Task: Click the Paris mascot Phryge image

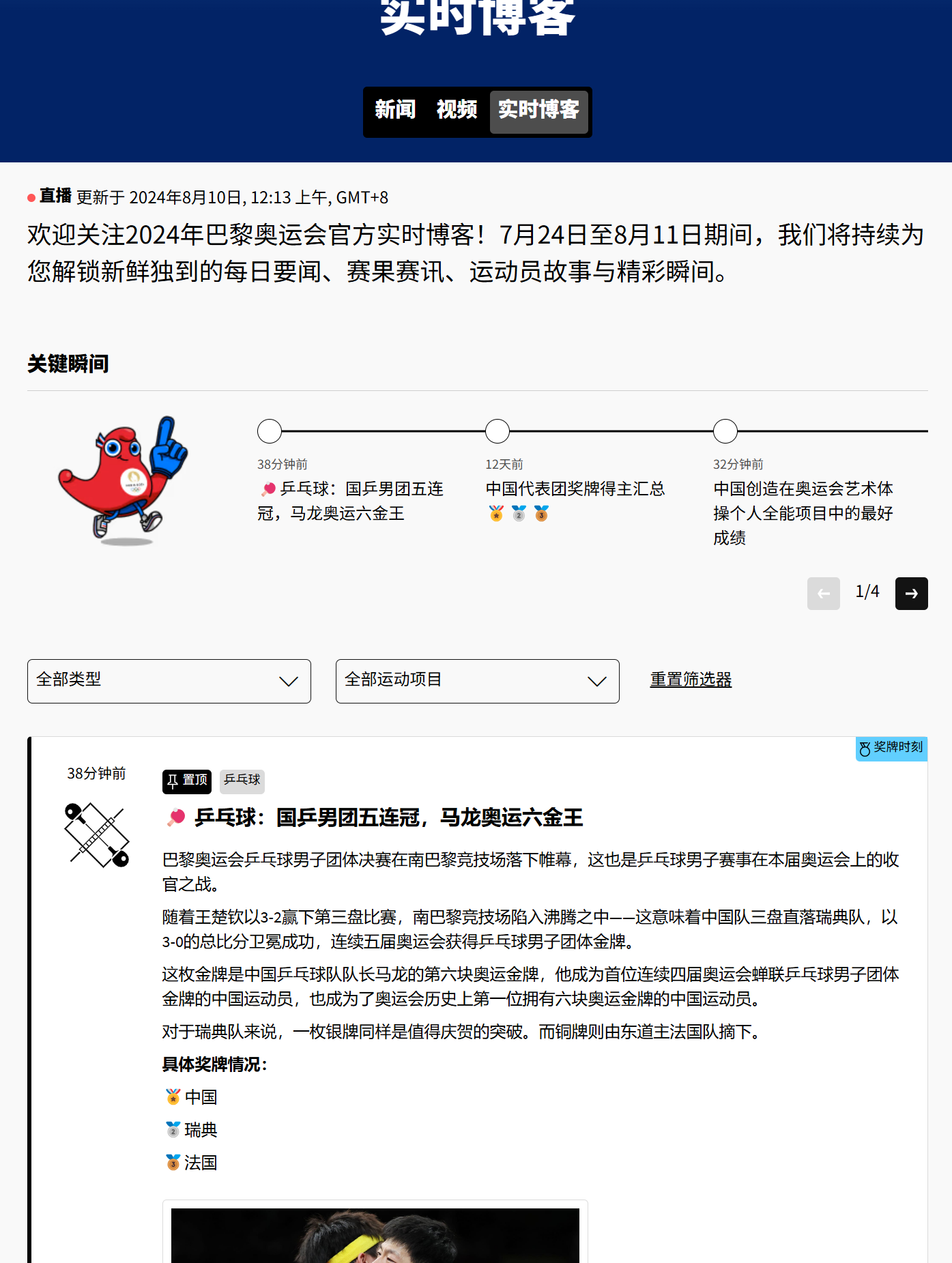Action: coord(124,481)
